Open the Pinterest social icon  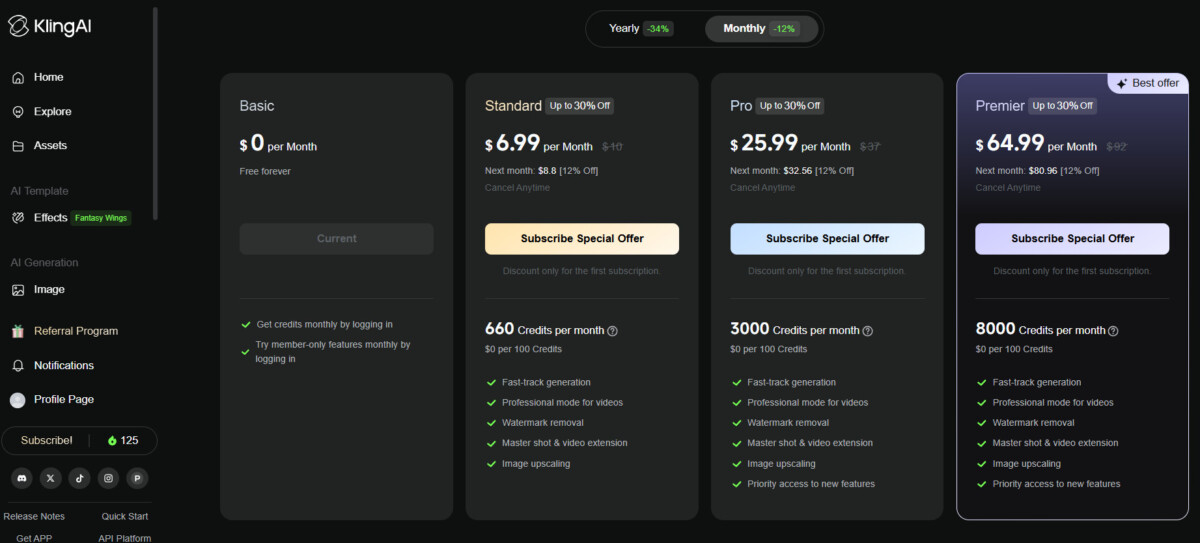137,478
